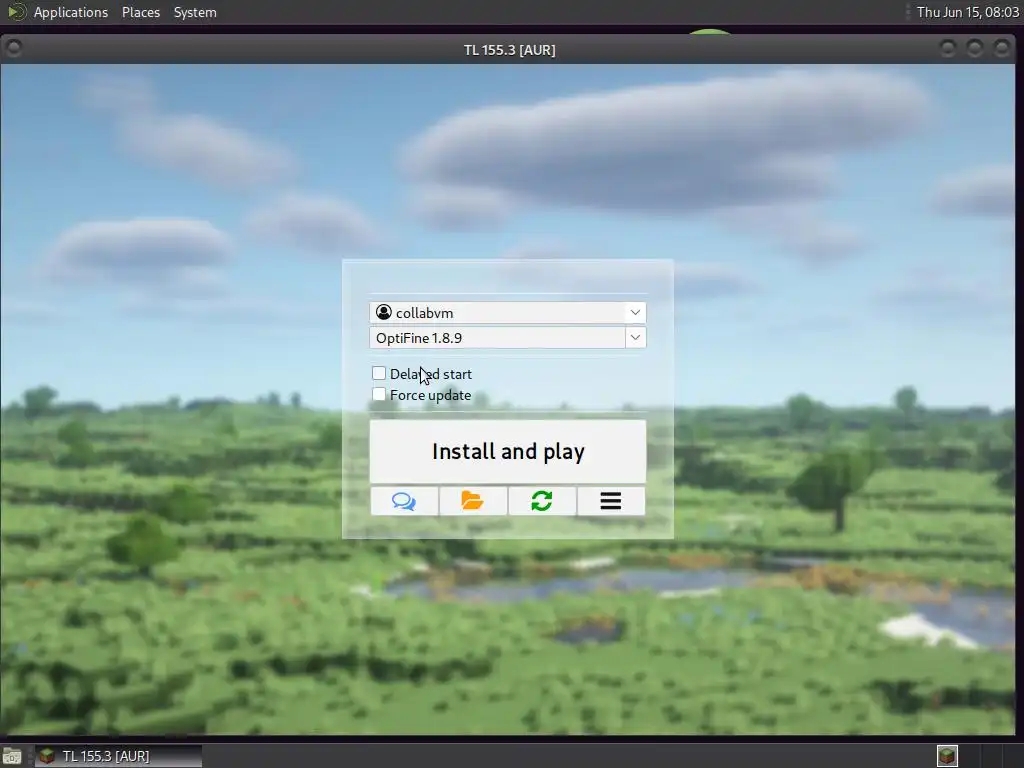Open the System menu
Viewport: 1024px width, 768px height.
(195, 12)
